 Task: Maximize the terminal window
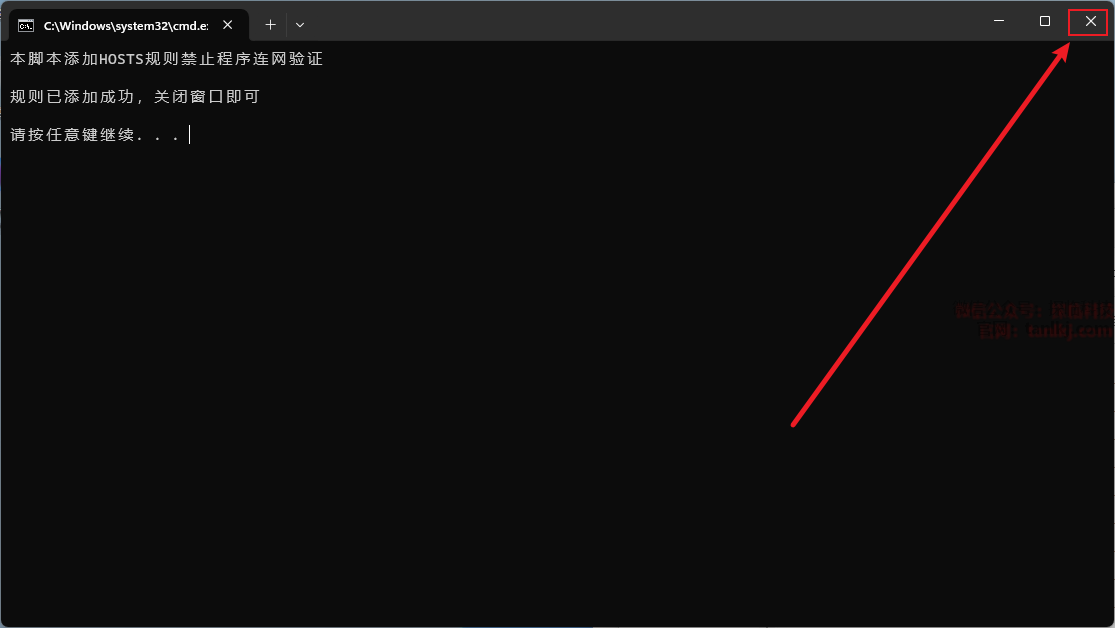1045,21
